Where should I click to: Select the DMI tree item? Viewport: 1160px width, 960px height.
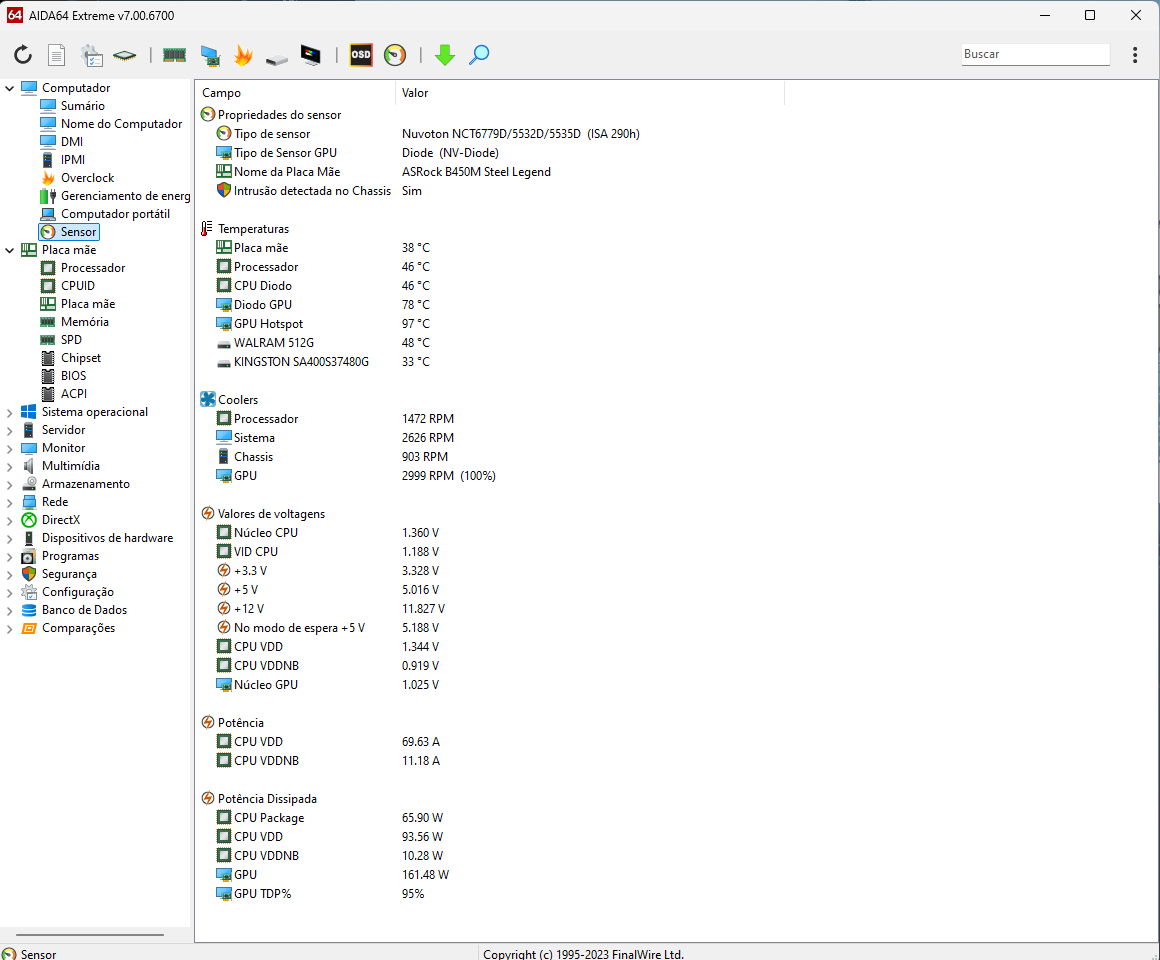(72, 142)
